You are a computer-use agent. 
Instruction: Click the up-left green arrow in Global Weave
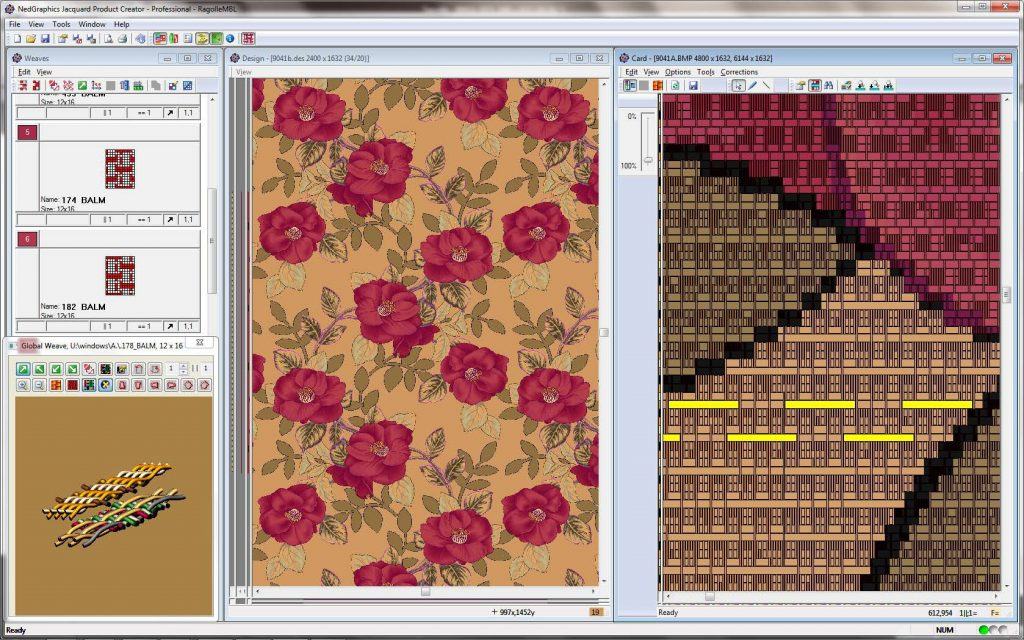point(39,369)
